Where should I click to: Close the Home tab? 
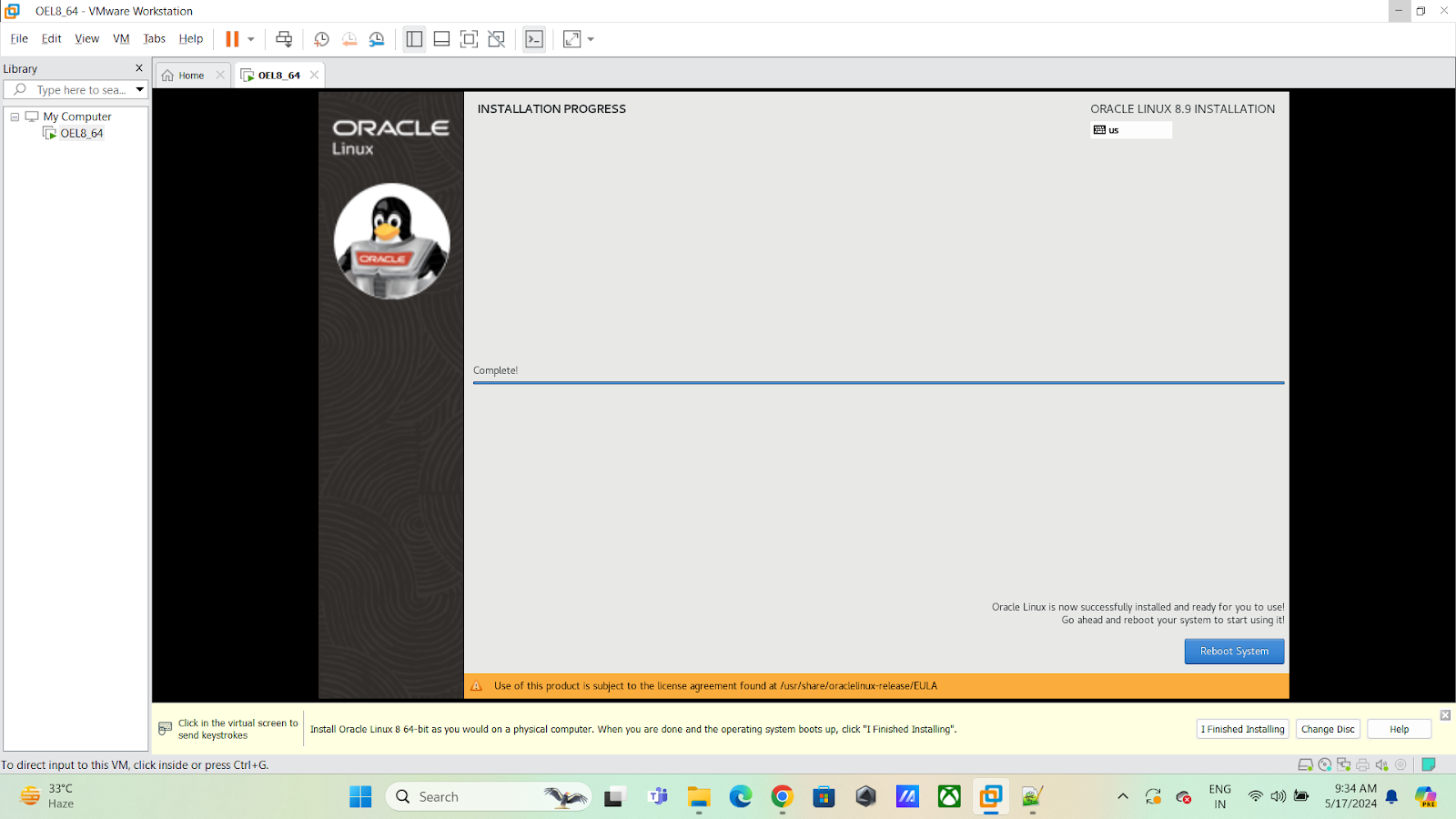[220, 76]
